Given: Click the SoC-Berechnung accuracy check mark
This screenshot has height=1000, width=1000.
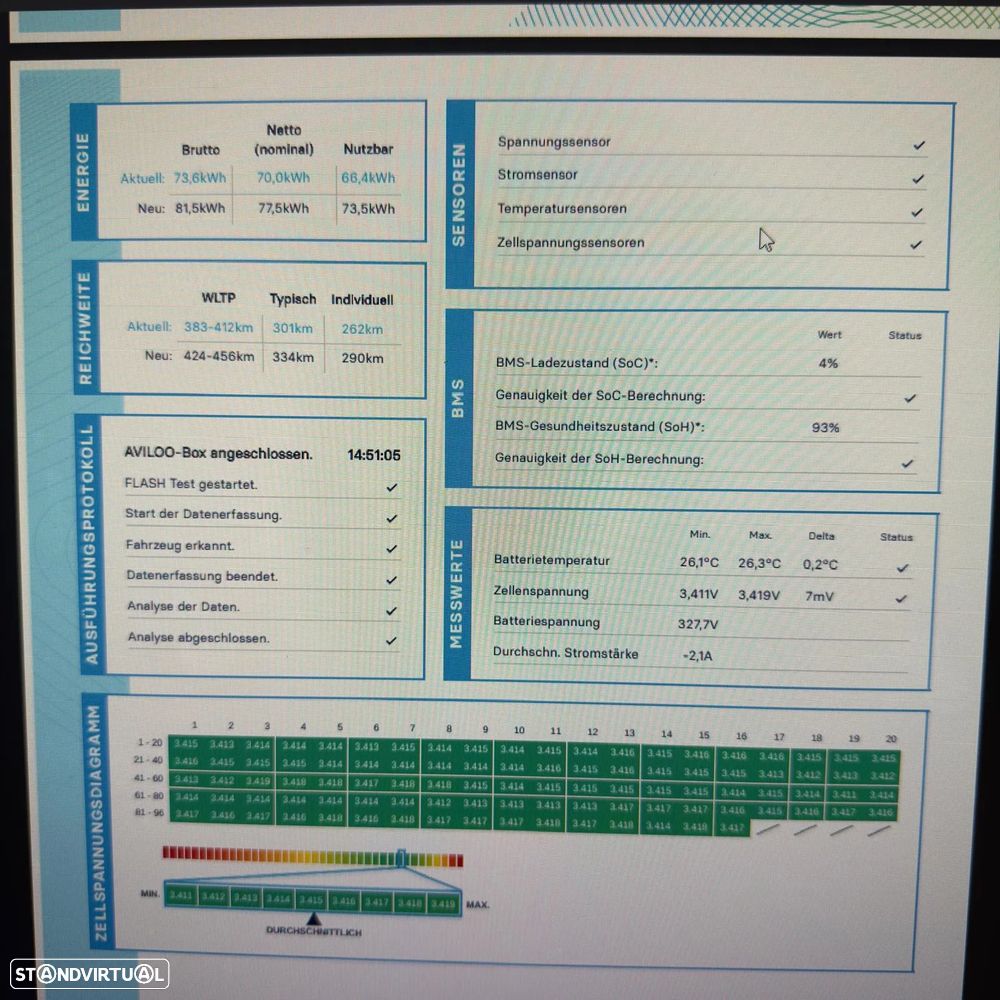Looking at the screenshot, I should coord(910,399).
